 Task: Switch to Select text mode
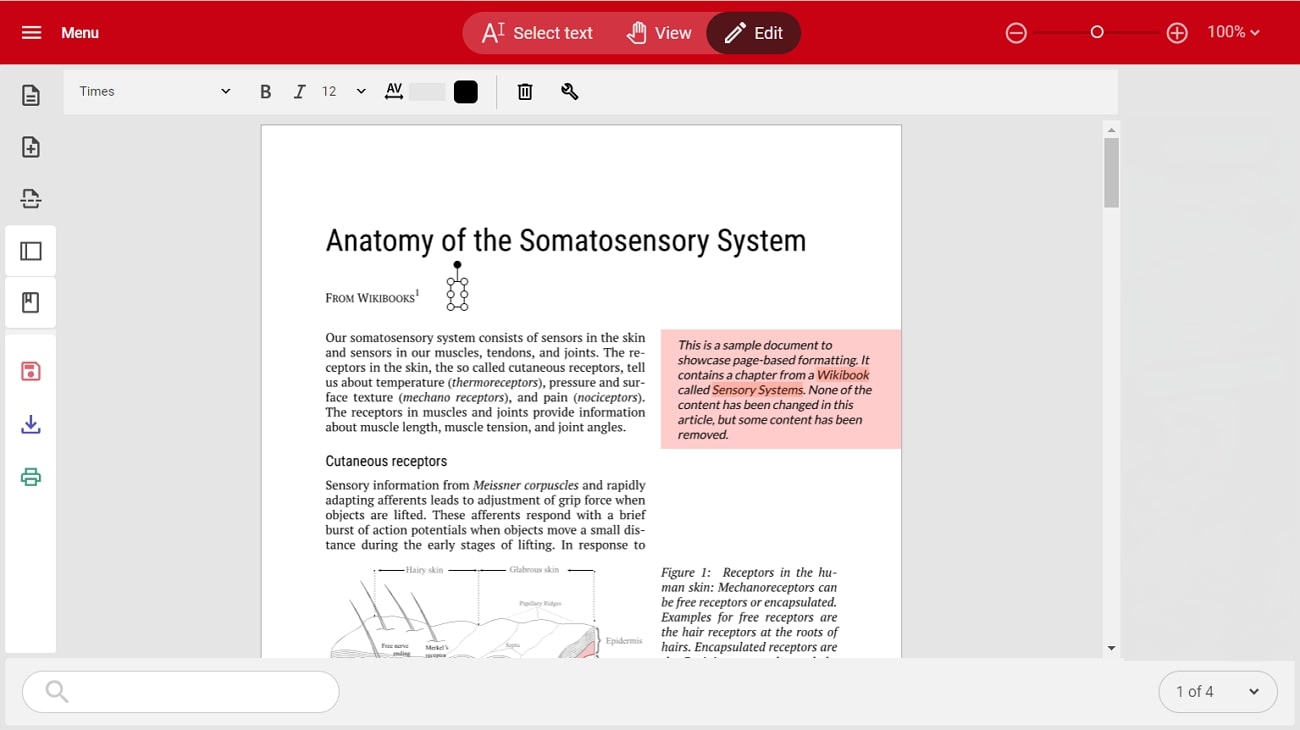[538, 33]
